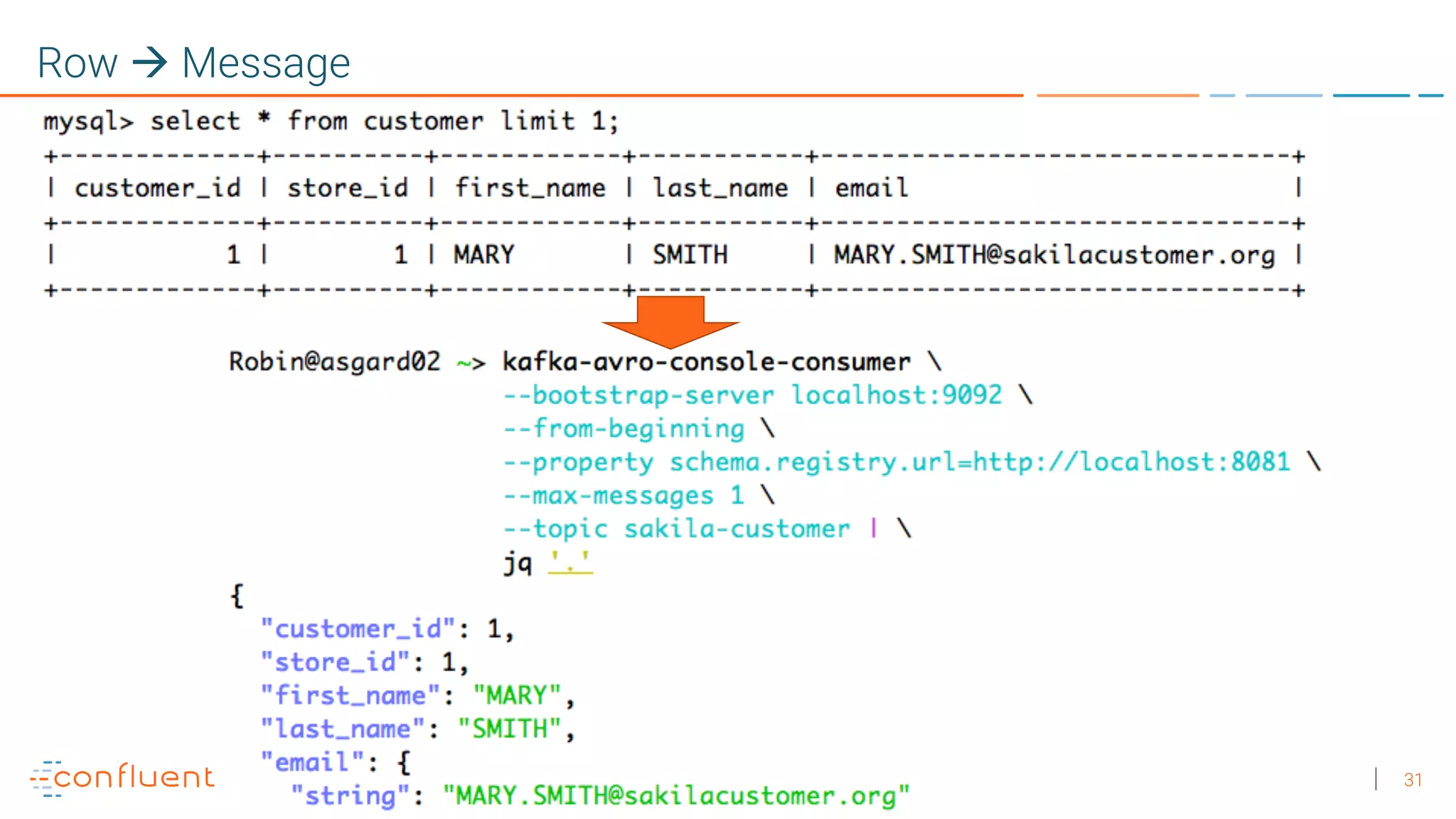
Task: Click the mysql select statement line
Action: coord(331,121)
